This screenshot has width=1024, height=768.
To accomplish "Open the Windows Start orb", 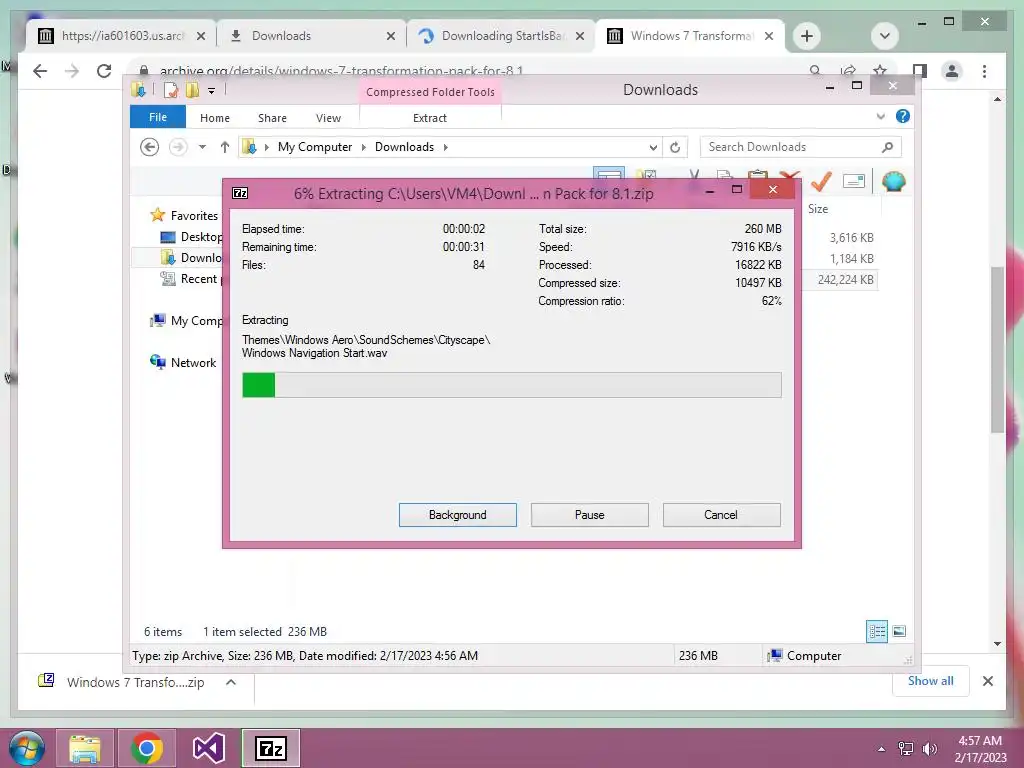I will point(27,748).
